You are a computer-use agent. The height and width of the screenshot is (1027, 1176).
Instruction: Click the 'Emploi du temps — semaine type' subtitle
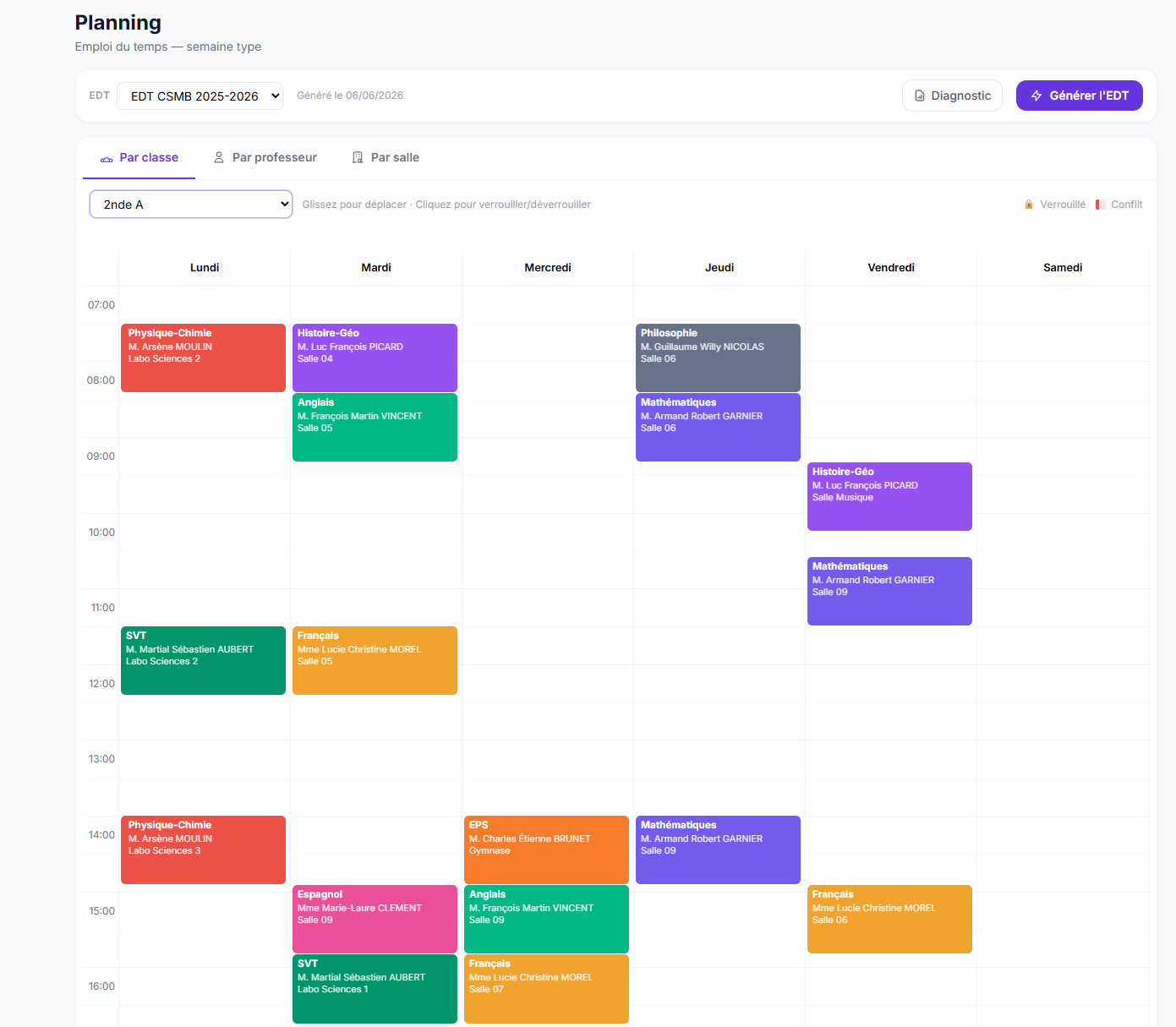(168, 46)
